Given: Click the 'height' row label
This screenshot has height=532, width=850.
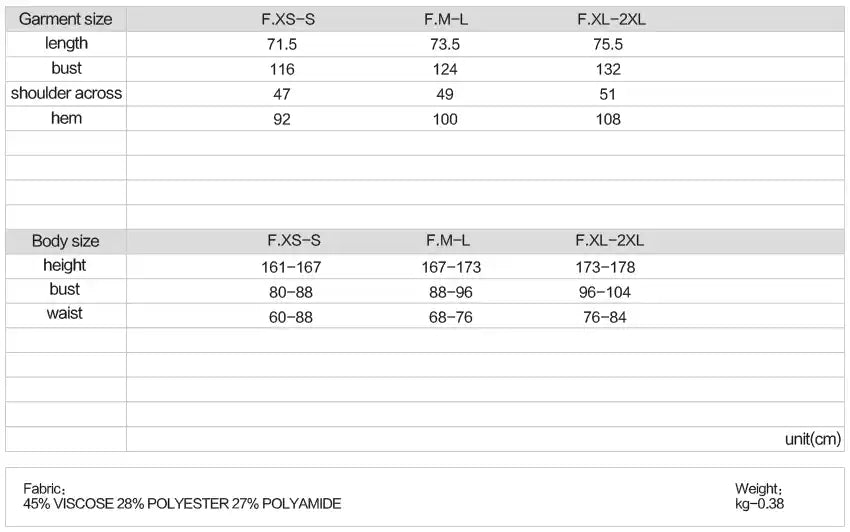Looking at the screenshot, I should tap(65, 265).
